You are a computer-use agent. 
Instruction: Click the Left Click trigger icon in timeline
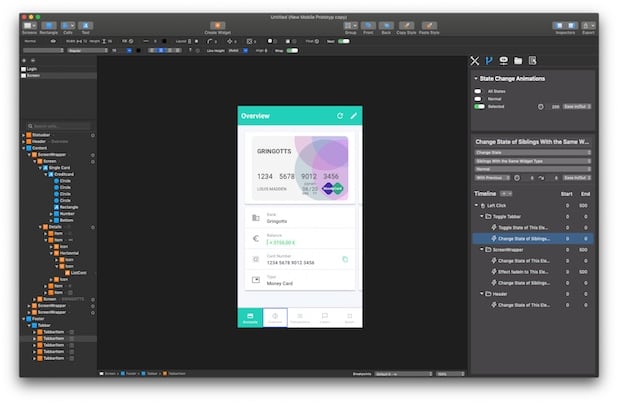pos(483,206)
